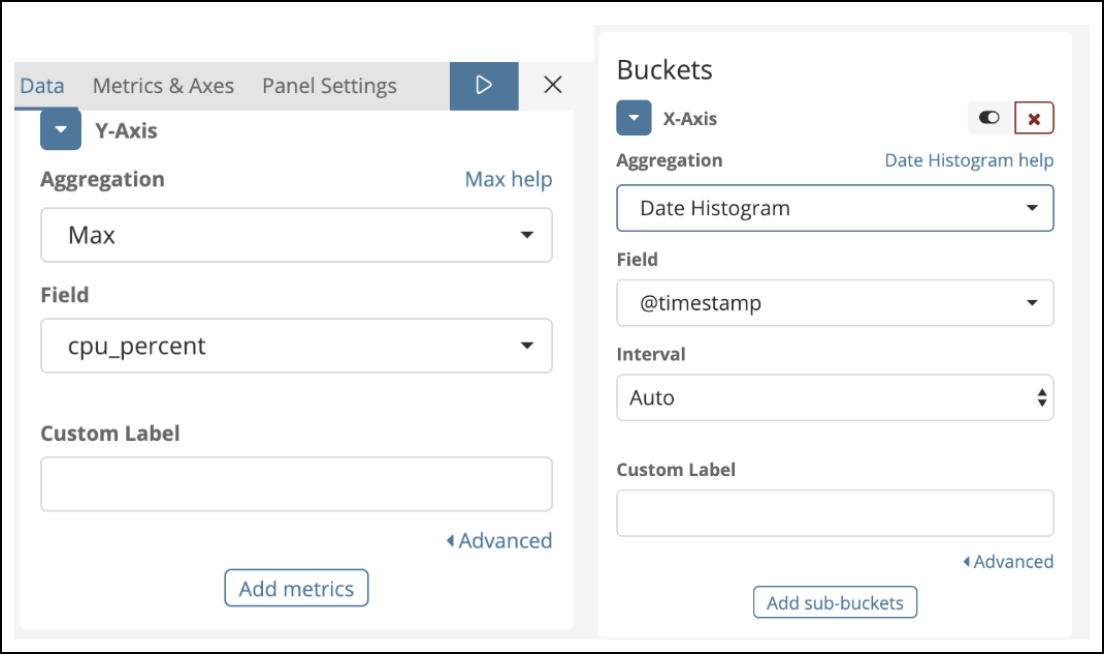Open the Date Histogram aggregation dropdown

(834, 208)
